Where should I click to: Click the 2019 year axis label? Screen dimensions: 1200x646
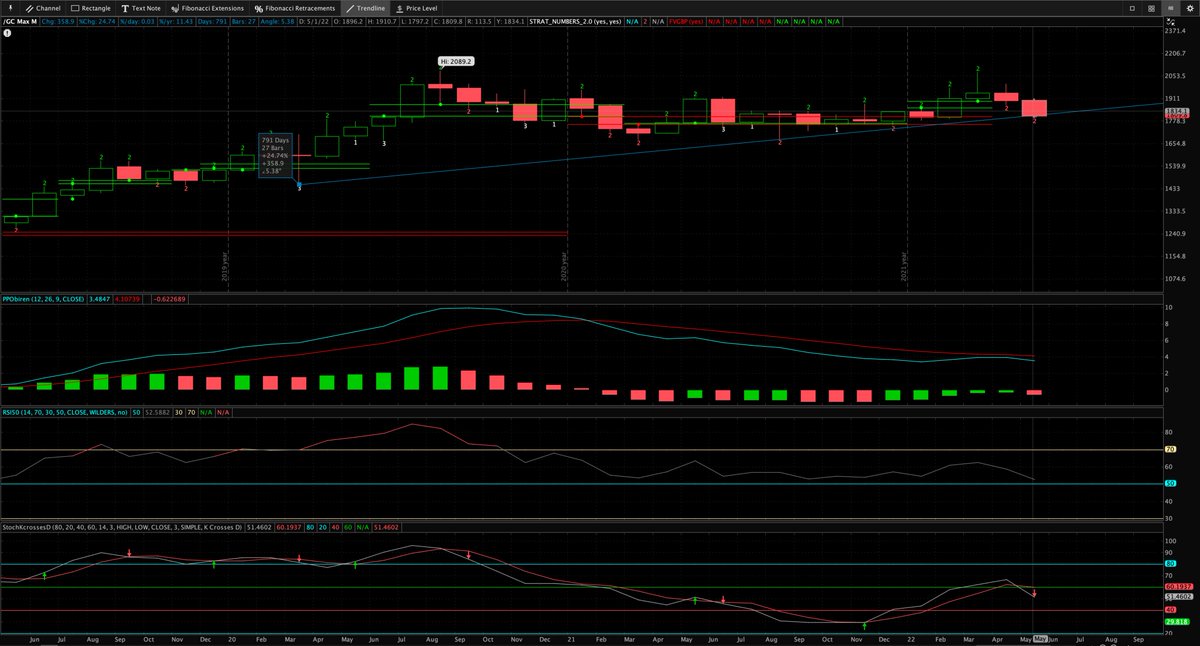tap(225, 266)
